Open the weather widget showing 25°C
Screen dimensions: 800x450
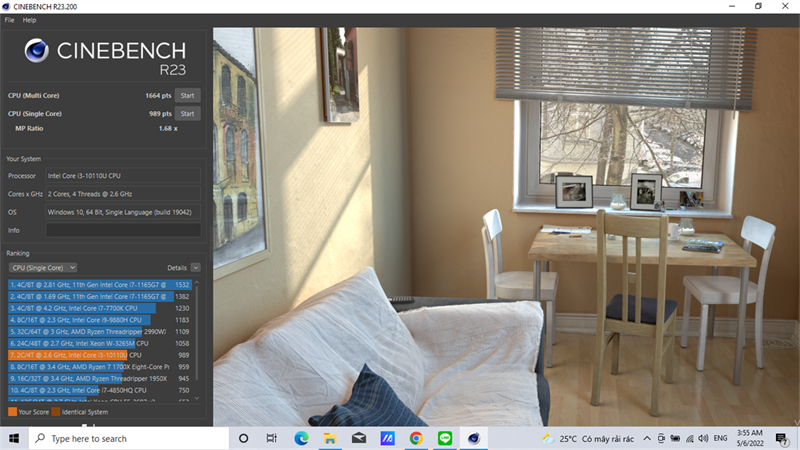coord(588,439)
